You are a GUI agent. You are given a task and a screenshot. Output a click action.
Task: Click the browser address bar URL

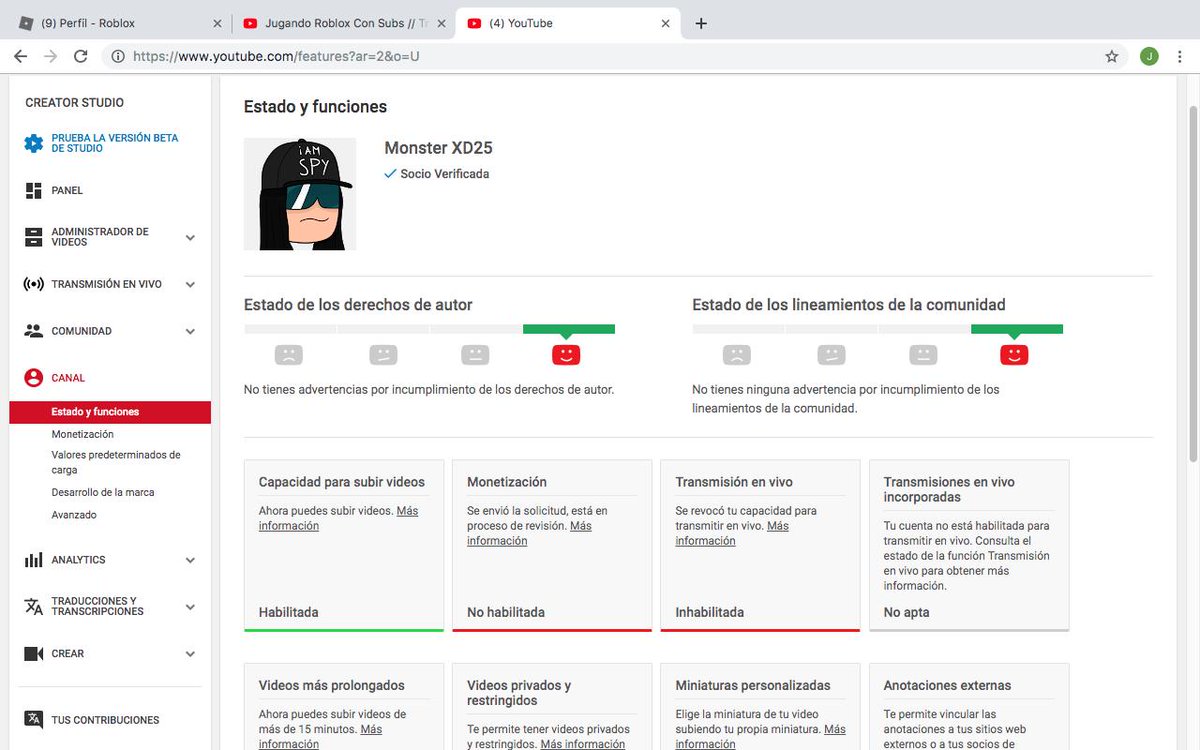pyautogui.click(x=276, y=57)
